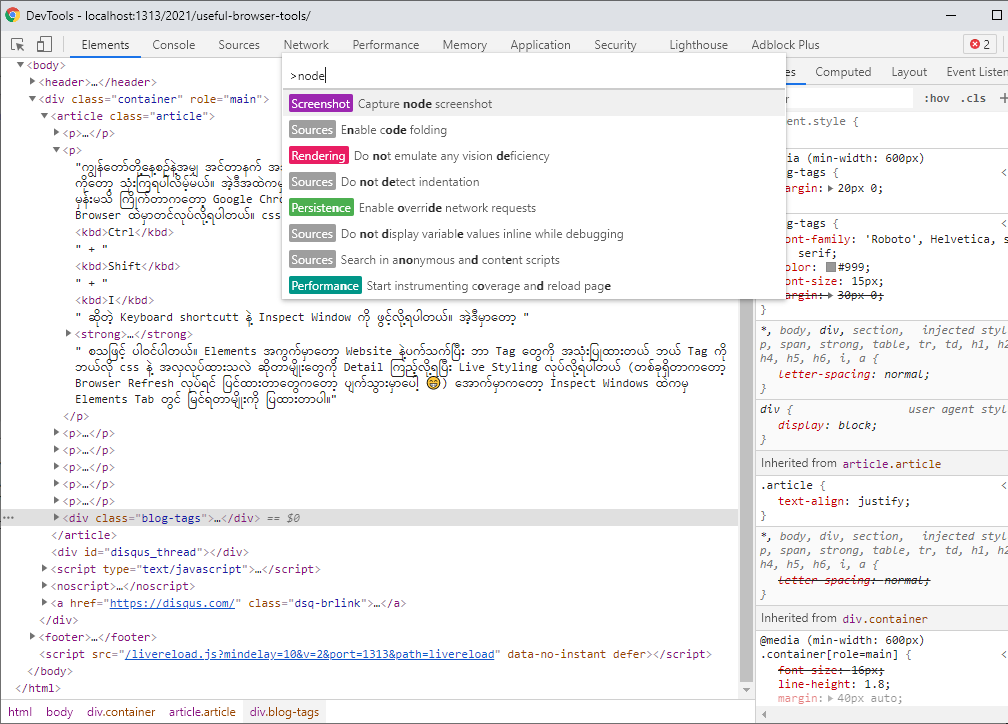
Task: Open the Lighthouse tab
Action: coord(698,44)
